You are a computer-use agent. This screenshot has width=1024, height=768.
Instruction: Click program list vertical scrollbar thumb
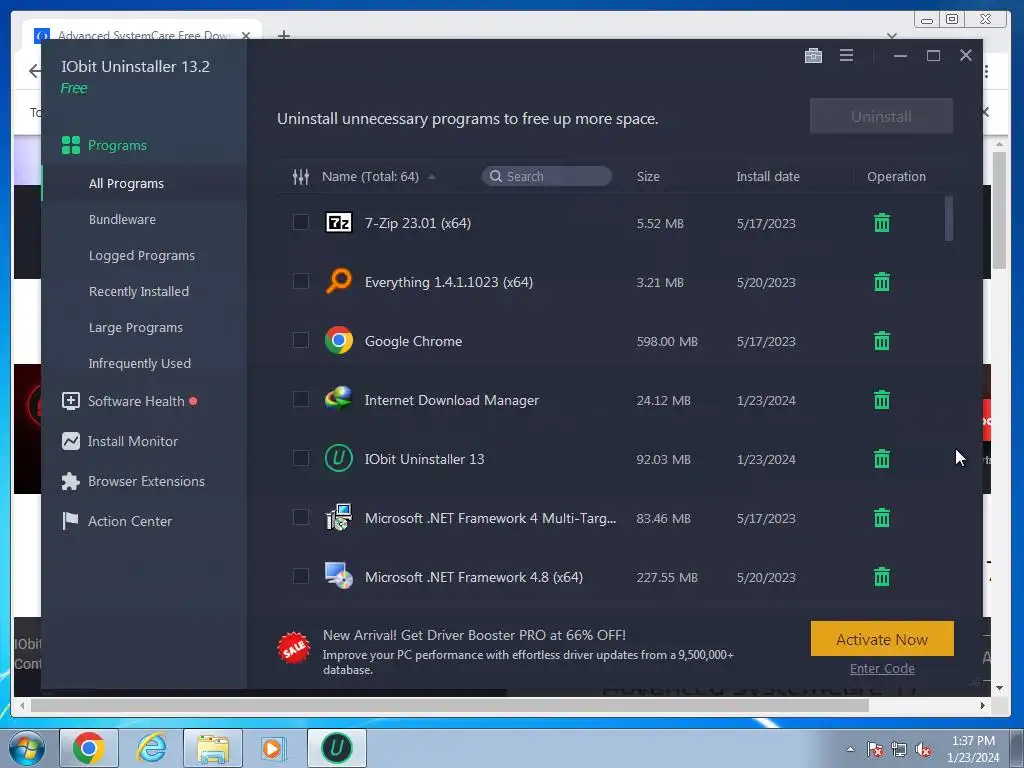point(949,218)
